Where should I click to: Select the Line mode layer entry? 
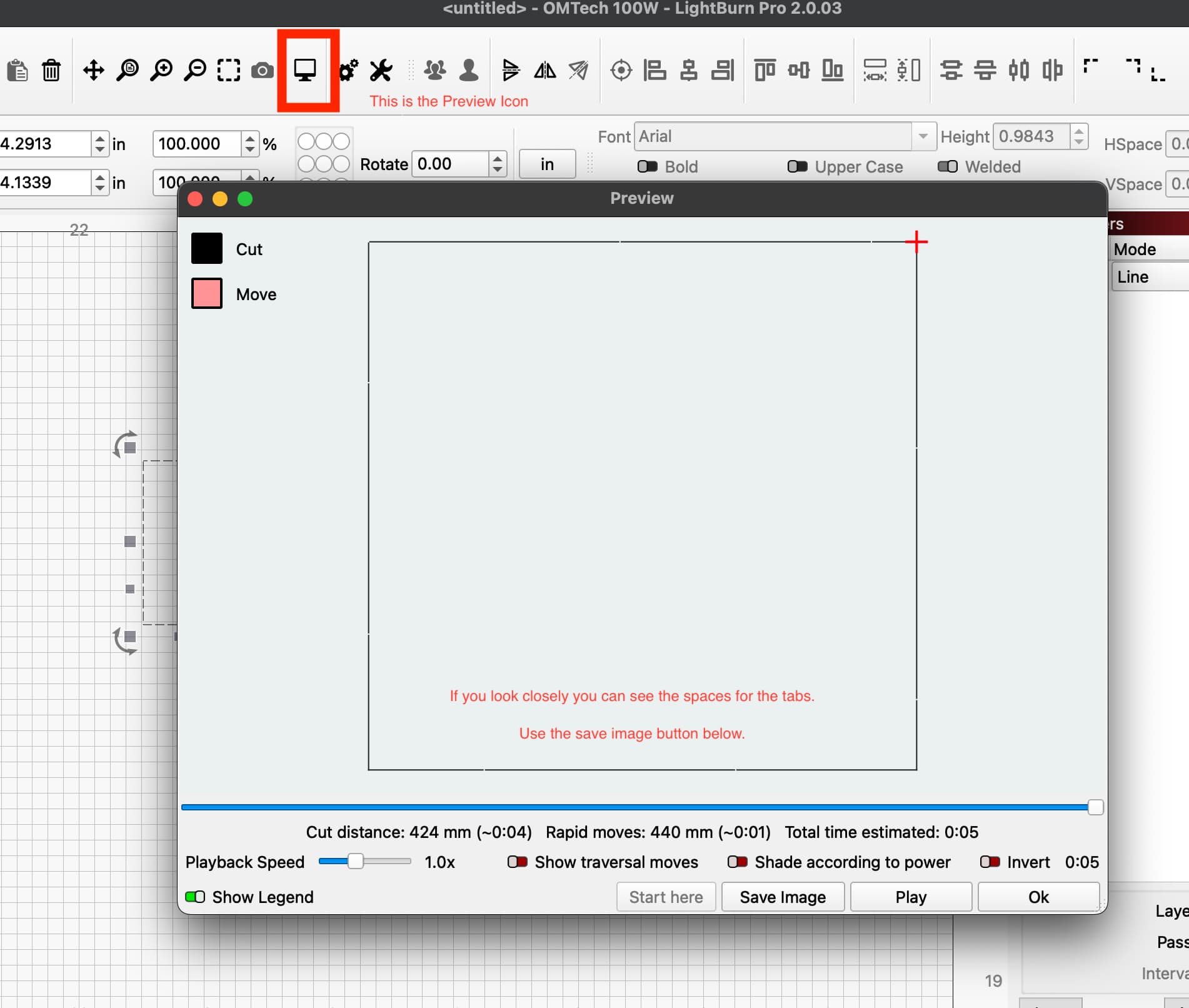click(x=1133, y=276)
